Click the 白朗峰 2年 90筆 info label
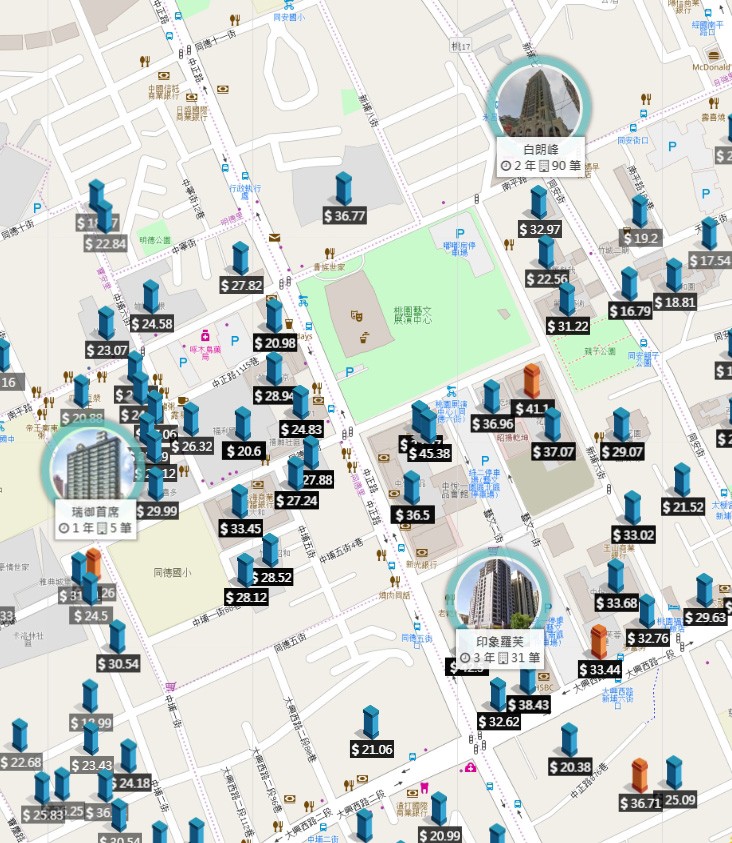 (x=541, y=158)
